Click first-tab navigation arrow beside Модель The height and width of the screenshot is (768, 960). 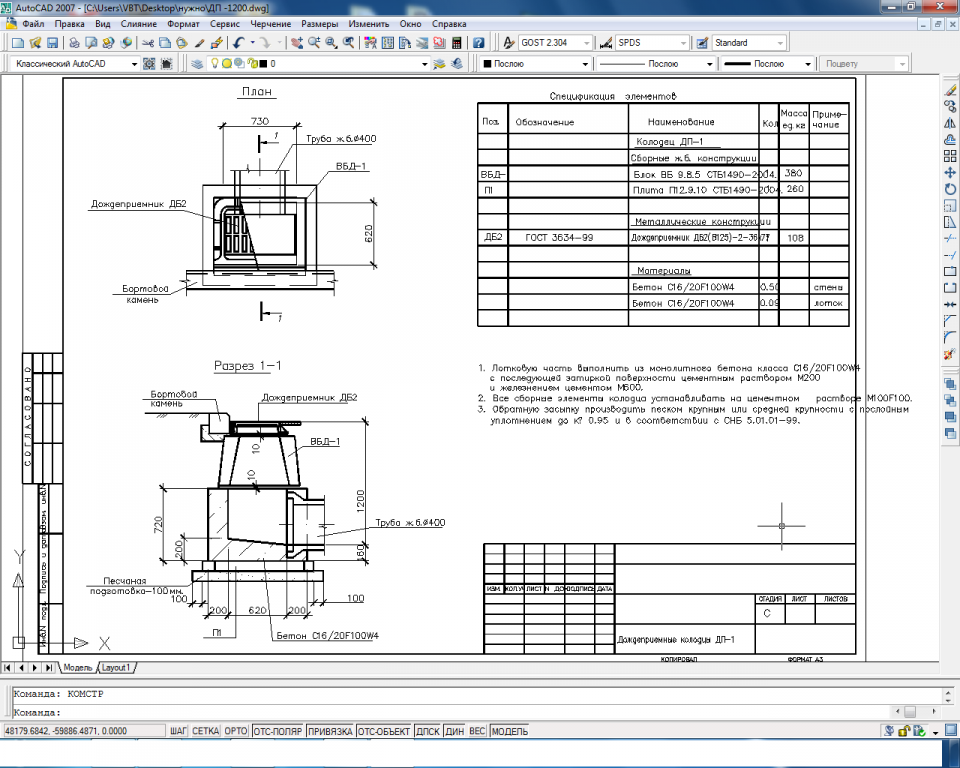[x=7, y=668]
